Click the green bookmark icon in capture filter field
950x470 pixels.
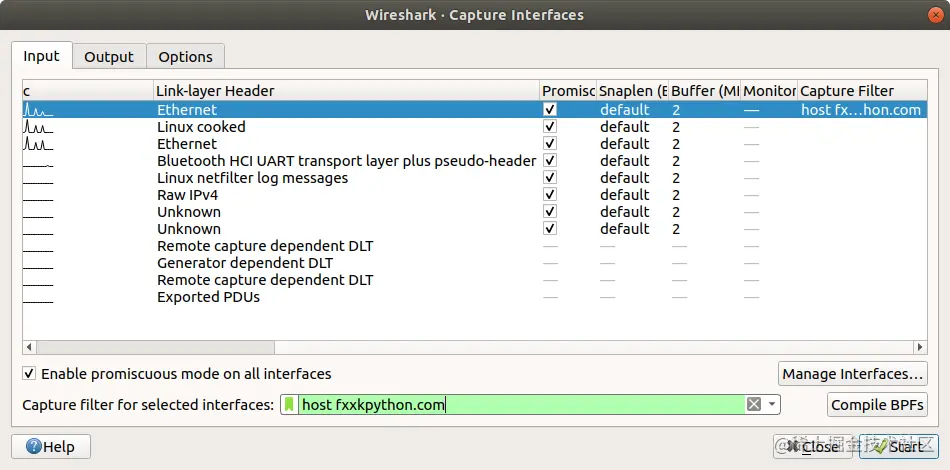(290, 405)
